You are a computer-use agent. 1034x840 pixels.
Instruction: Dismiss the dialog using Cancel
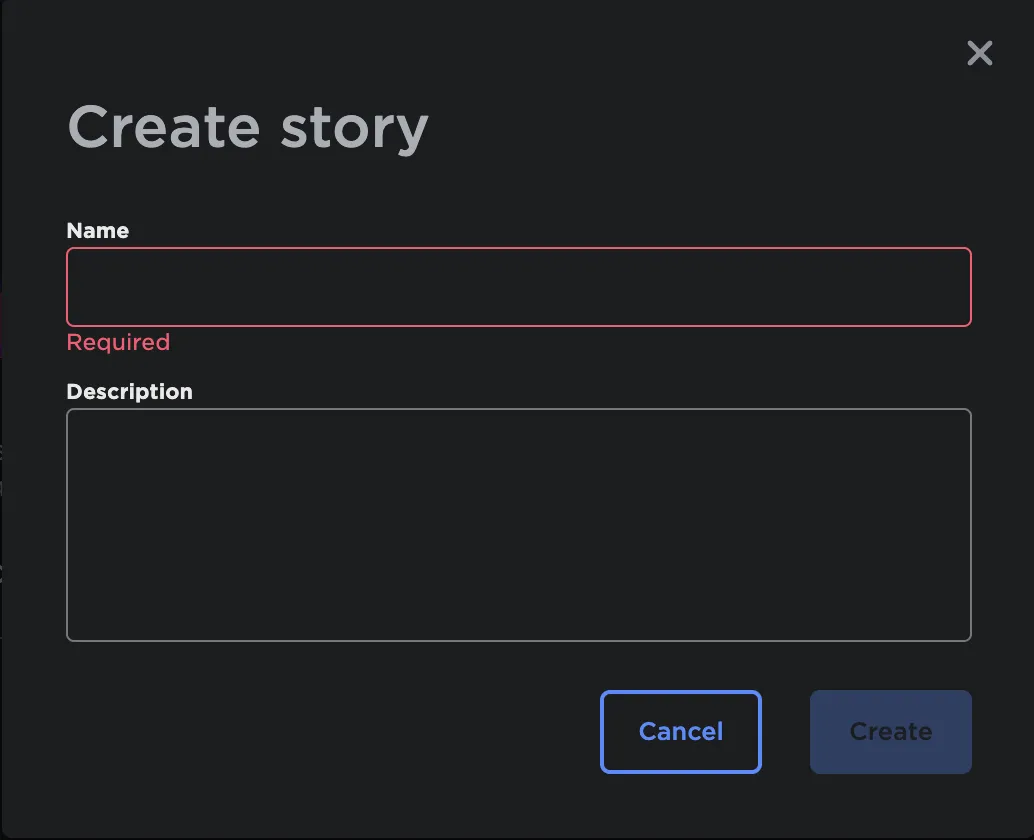pos(680,732)
